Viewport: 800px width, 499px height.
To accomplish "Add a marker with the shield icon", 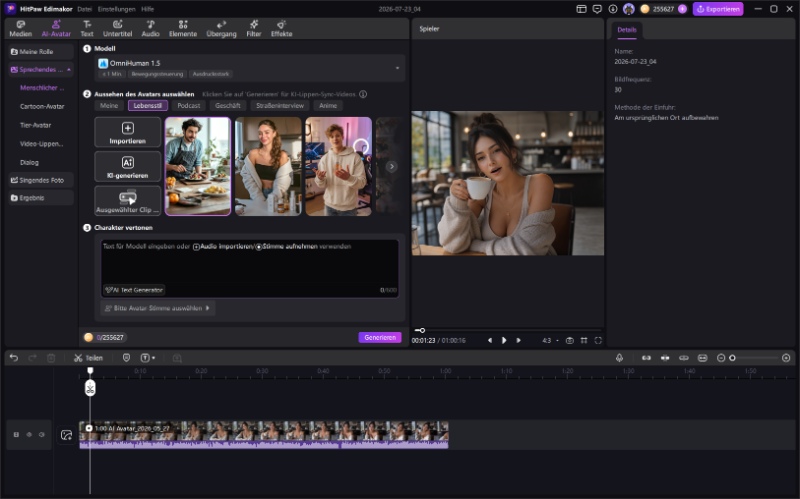I will [126, 358].
